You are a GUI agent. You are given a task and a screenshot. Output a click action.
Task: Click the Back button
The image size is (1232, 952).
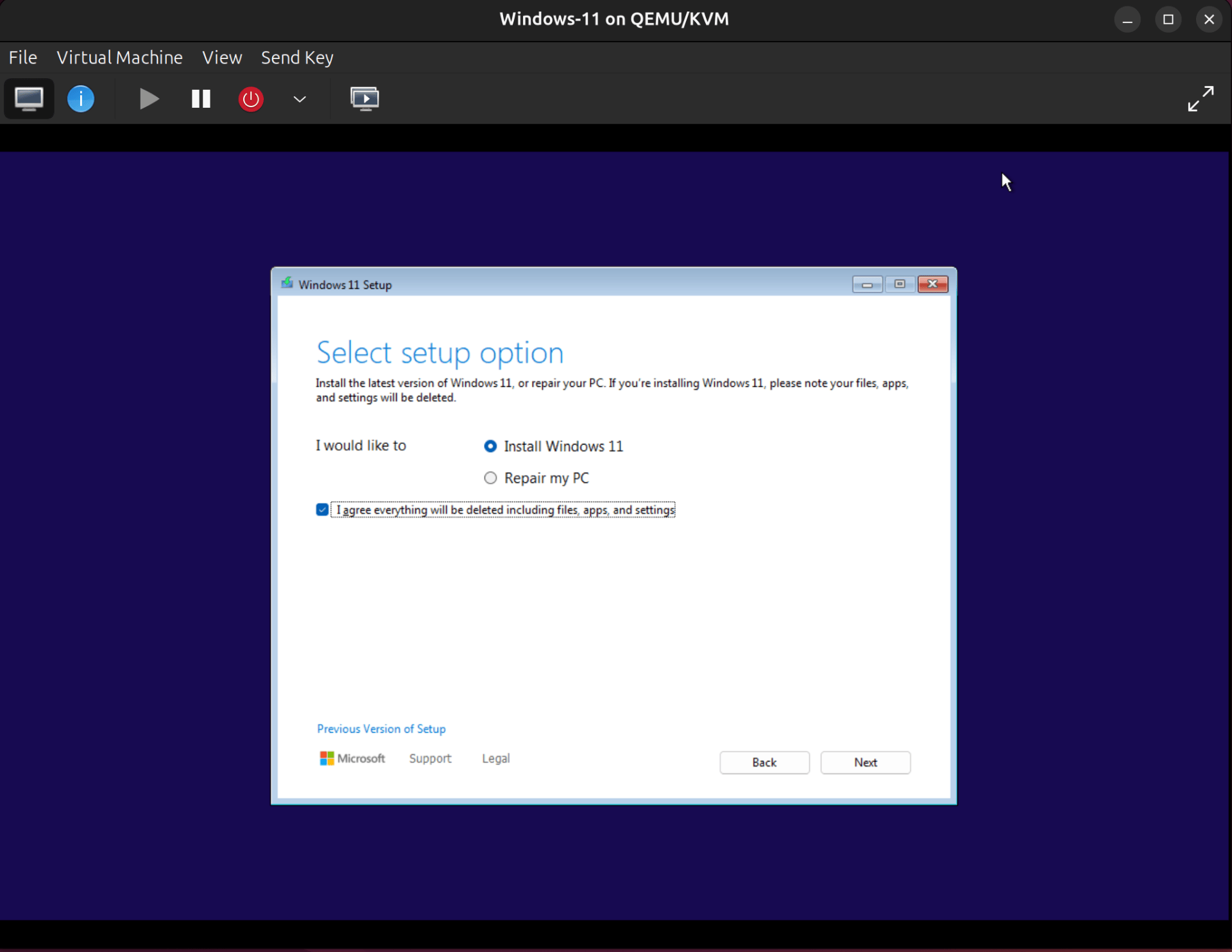[764, 762]
